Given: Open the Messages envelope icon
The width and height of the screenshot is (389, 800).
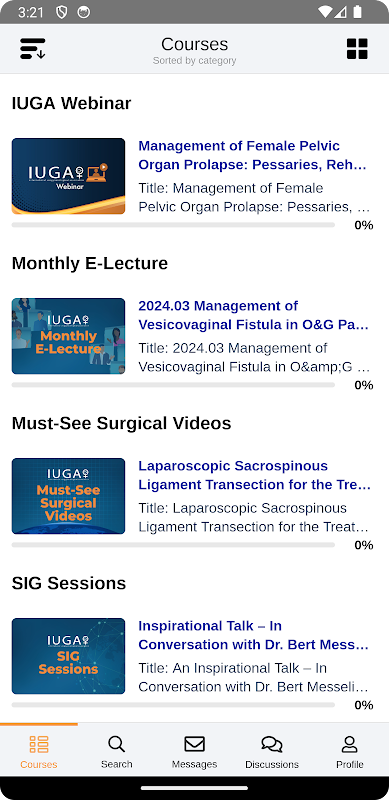Looking at the screenshot, I should 194,744.
